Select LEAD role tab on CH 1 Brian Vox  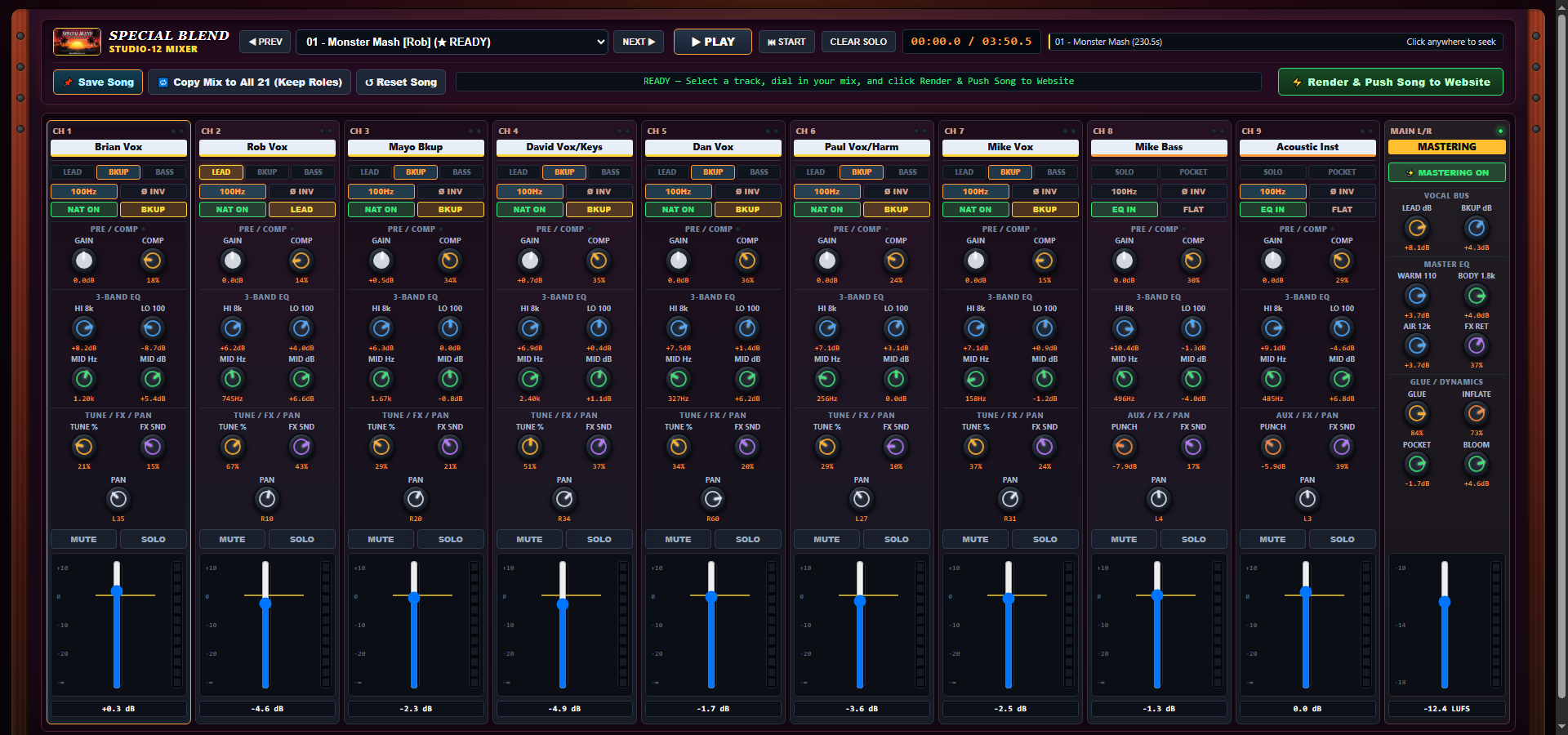73,172
